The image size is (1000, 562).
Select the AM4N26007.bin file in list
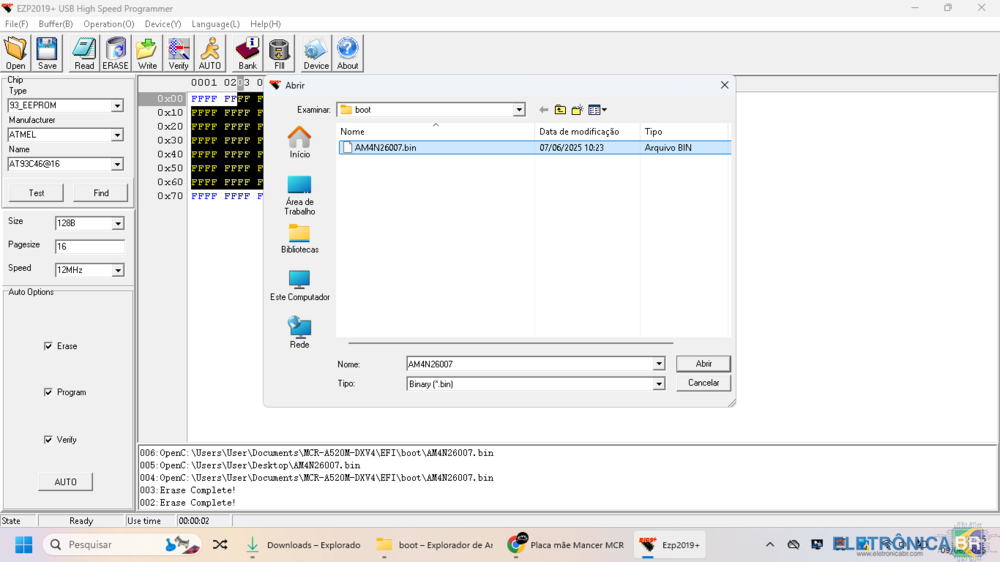pyautogui.click(x=385, y=148)
